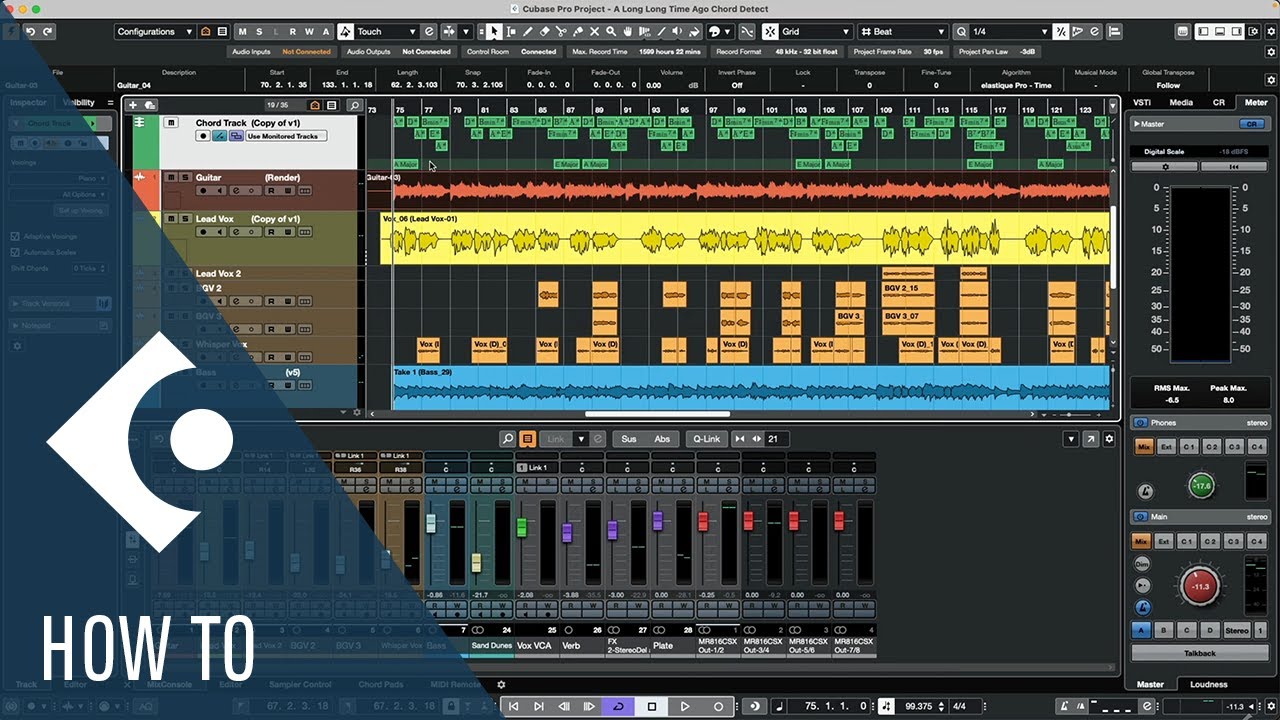Mute the Guitar track
This screenshot has height=720, width=1280.
171,177
